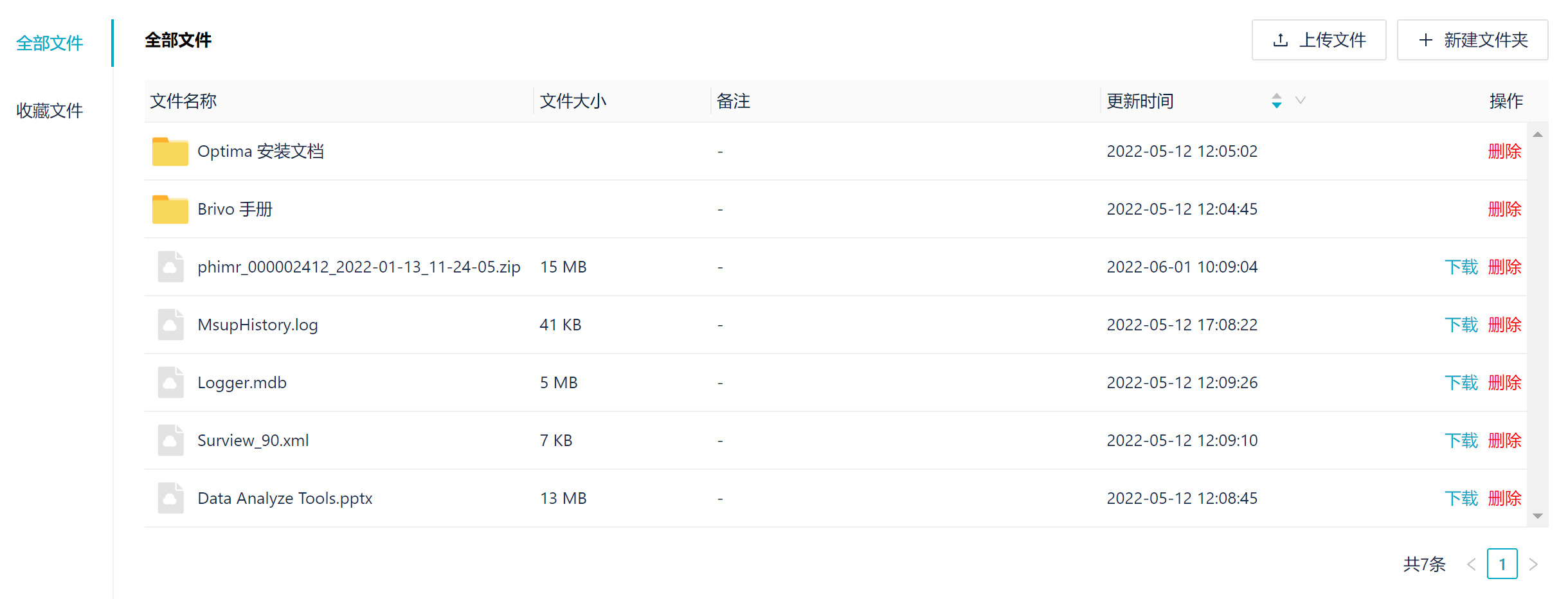Image resolution: width=1568 pixels, height=599 pixels.
Task: Select page 1 in pagination
Action: (x=1502, y=564)
